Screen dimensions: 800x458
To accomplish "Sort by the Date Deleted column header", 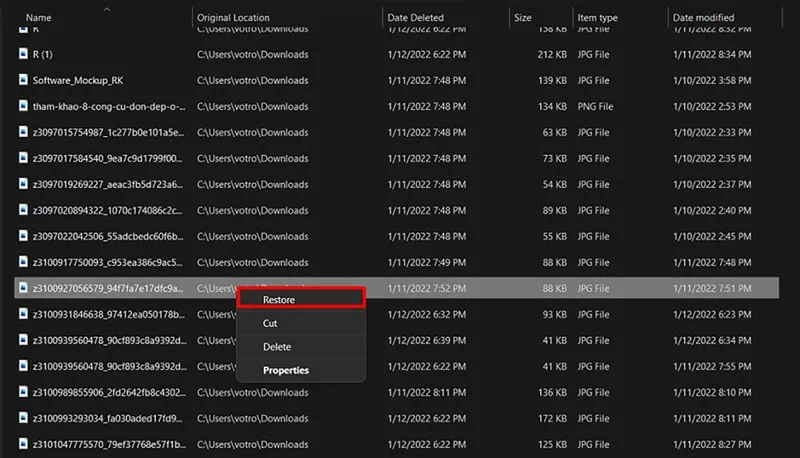I will tap(415, 17).
